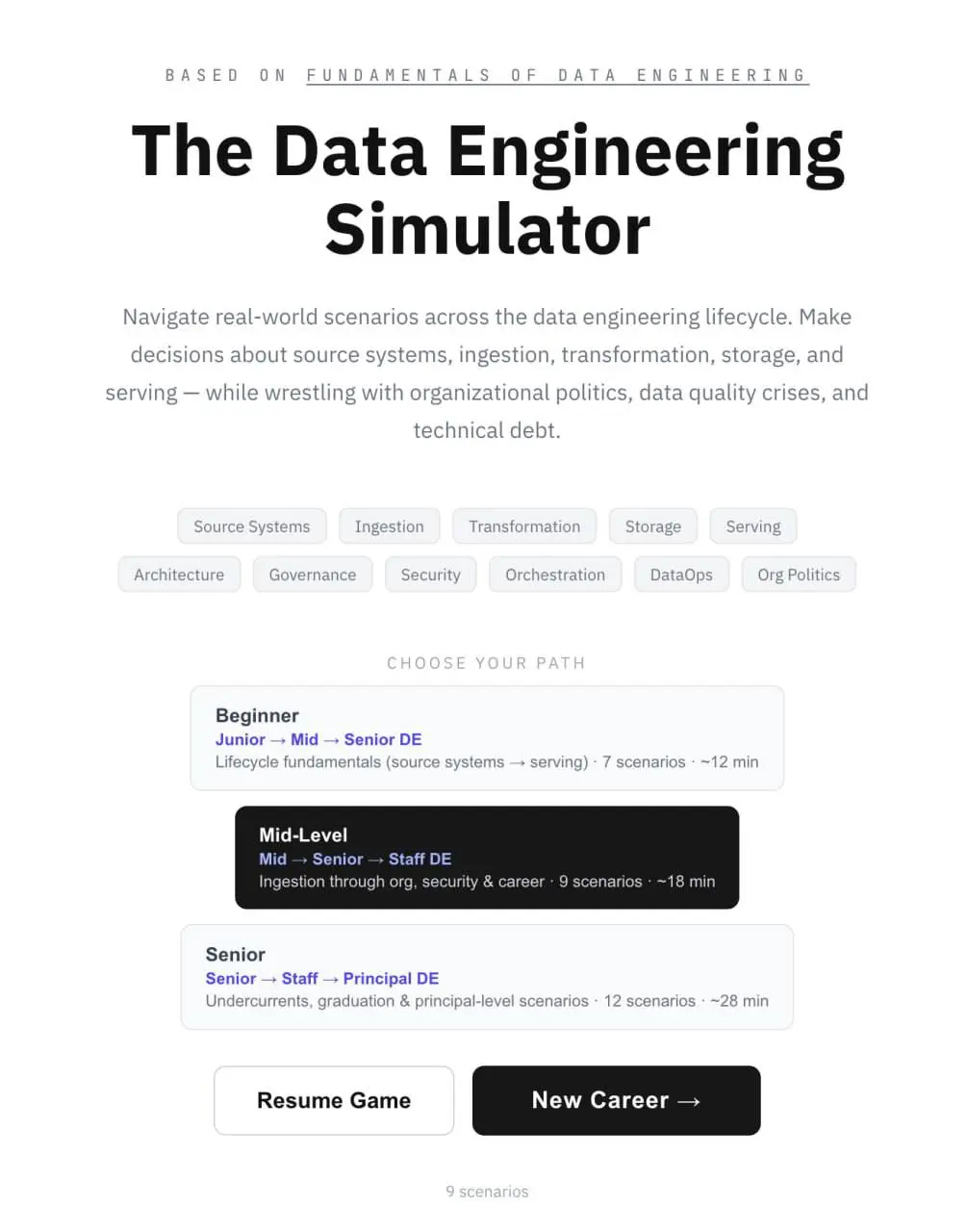Click the Senior → Staff → Principal DE text
Image resolution: width=967 pixels, height=1232 pixels.
[x=322, y=978]
